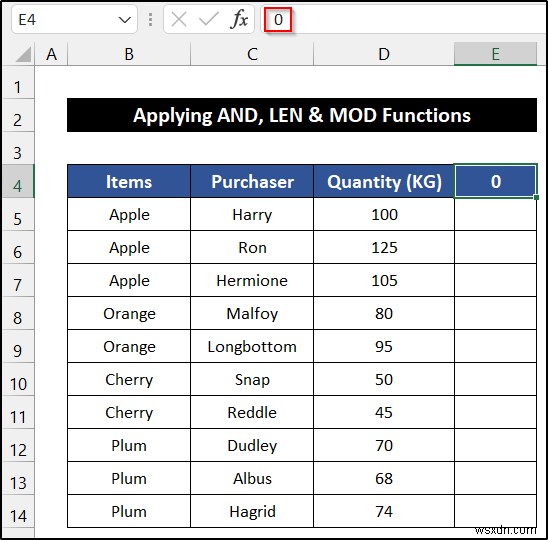Select the Quantity (KG) header cell
Viewport: 548px width, 540px height.
[384, 181]
